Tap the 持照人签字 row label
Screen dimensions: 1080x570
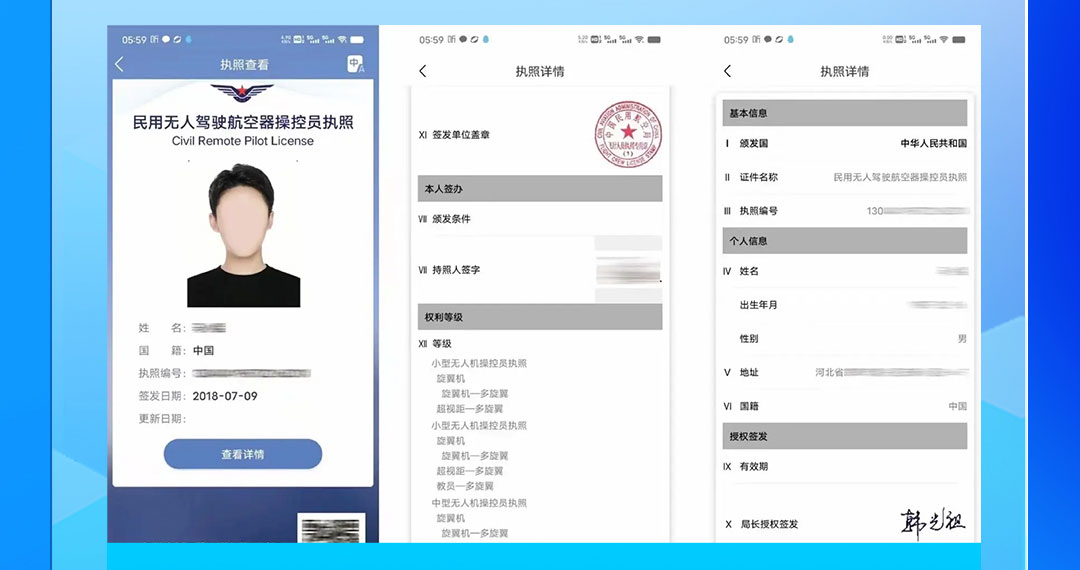click(456, 270)
